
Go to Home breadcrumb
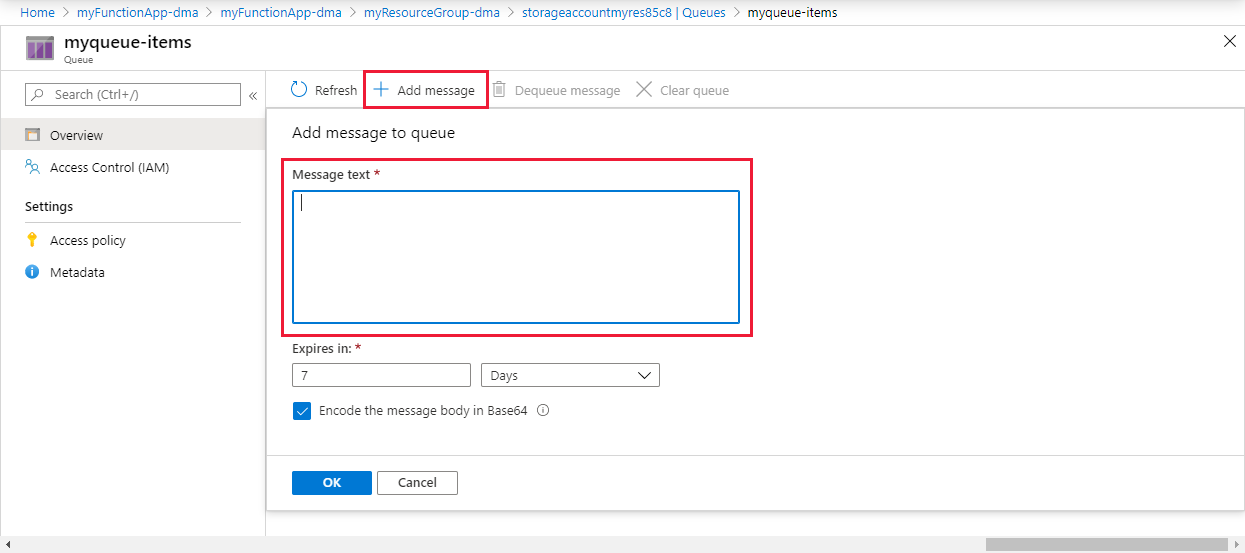37,13
